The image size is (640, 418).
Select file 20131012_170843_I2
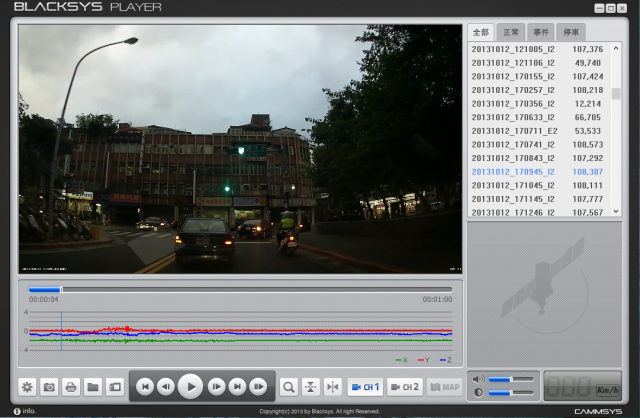[x=540, y=158]
